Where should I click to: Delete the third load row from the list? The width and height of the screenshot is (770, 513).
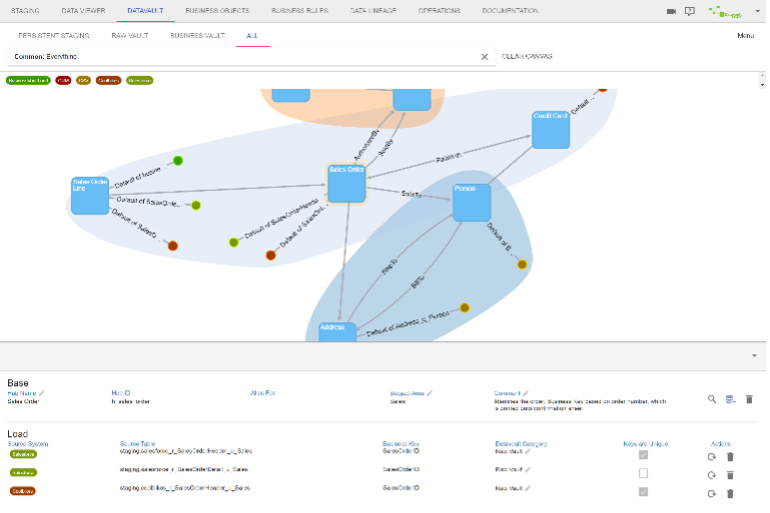[730, 493]
